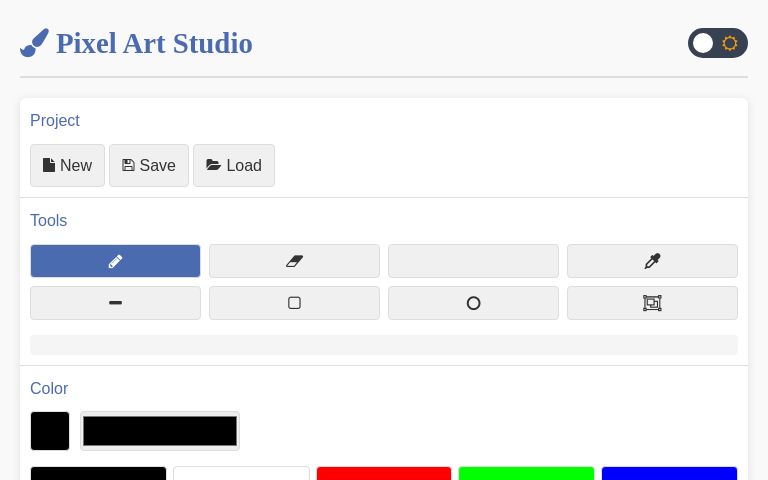
Task: Pick the Eyedropper color picker tool
Action: point(652,261)
